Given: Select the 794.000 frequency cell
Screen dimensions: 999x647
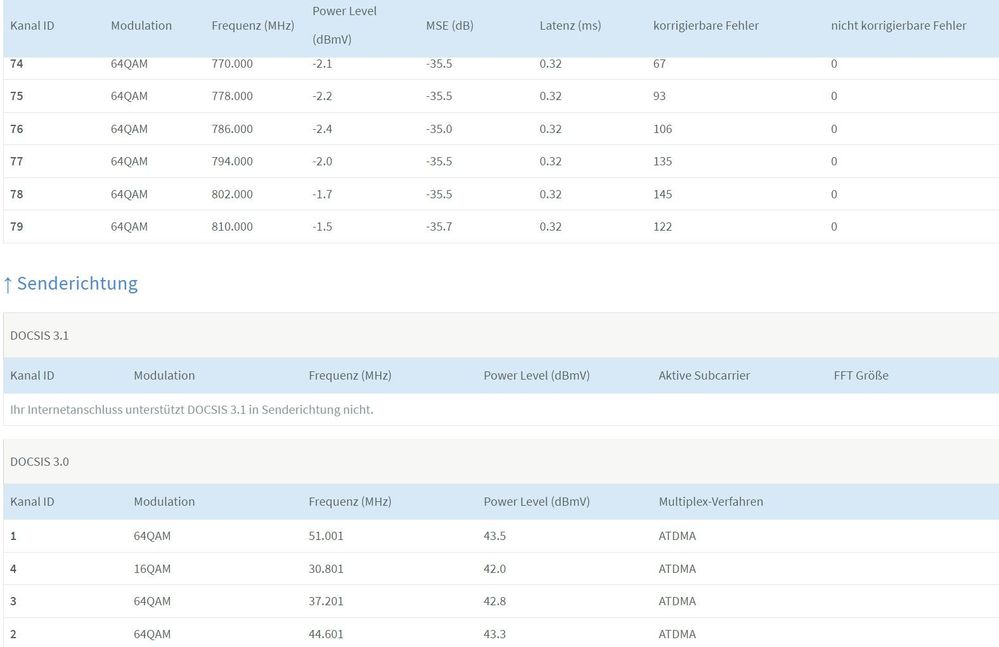Looking at the screenshot, I should [232, 161].
